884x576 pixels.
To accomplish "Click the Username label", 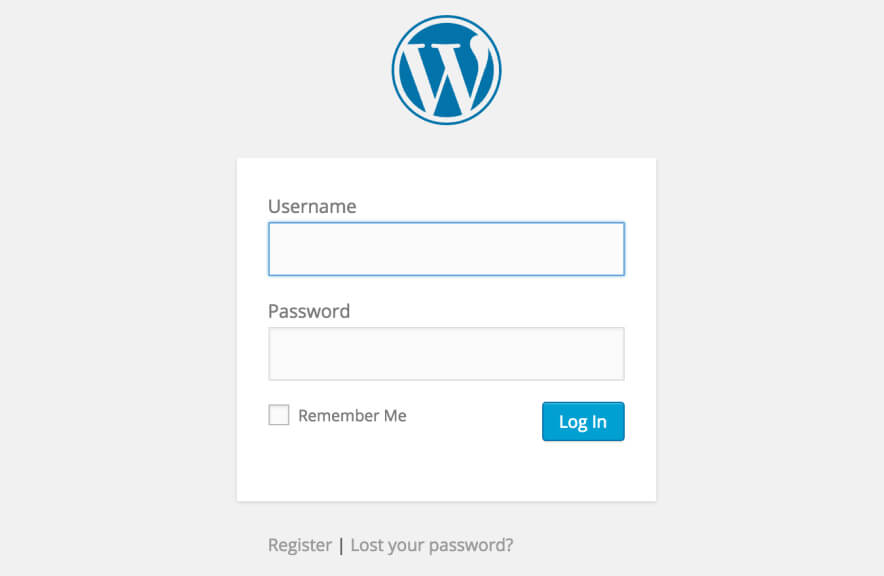I will click(312, 207).
